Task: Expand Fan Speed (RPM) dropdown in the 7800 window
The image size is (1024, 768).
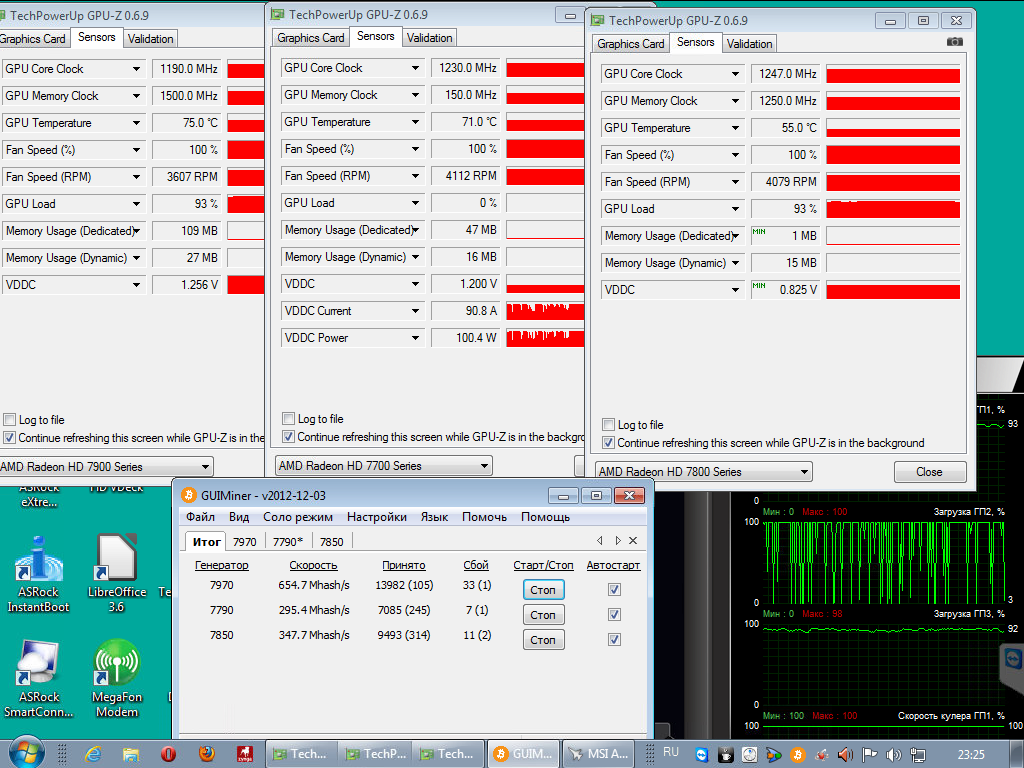Action: (735, 182)
